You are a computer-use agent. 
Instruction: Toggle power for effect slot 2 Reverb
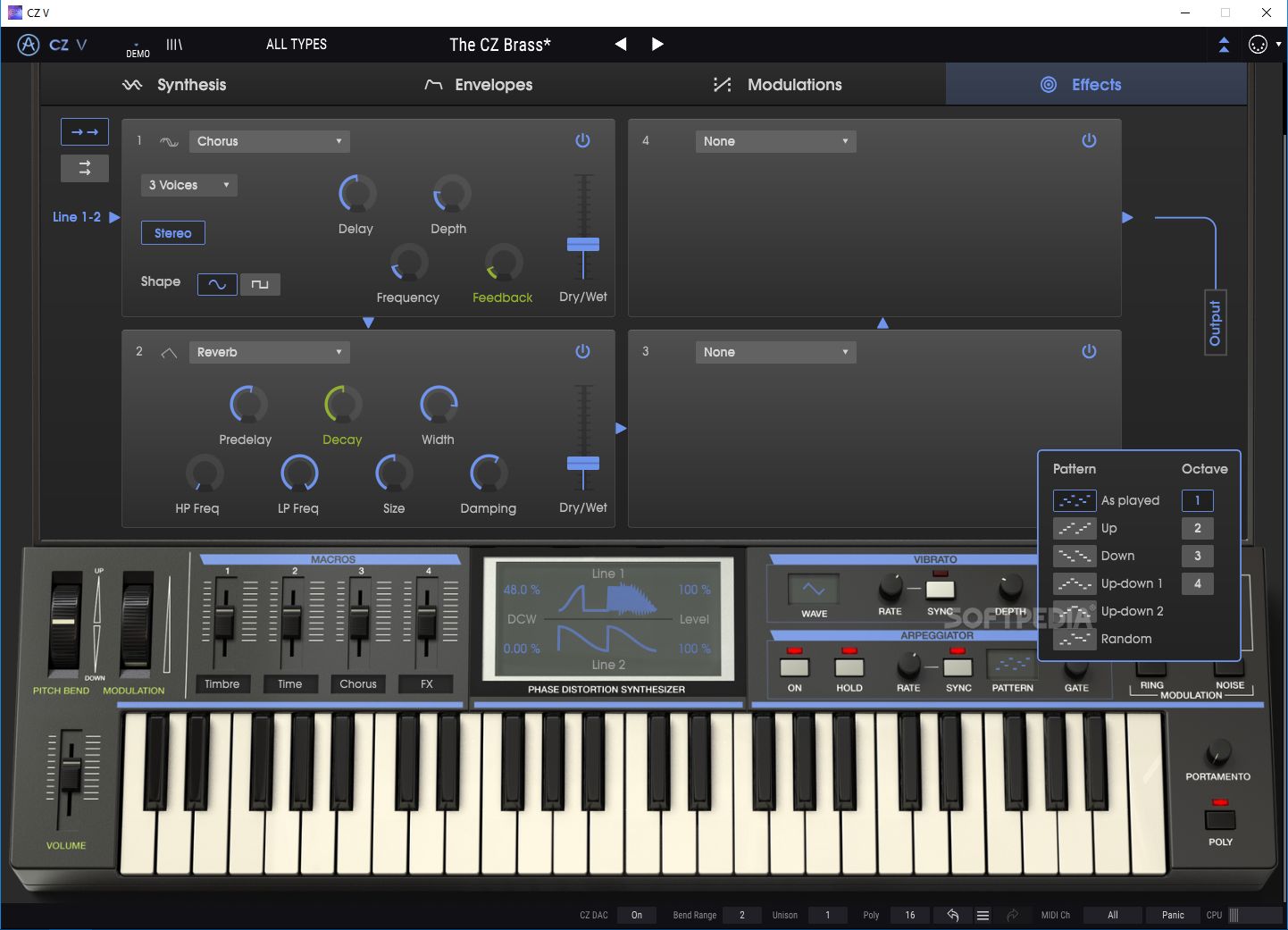[x=582, y=351]
